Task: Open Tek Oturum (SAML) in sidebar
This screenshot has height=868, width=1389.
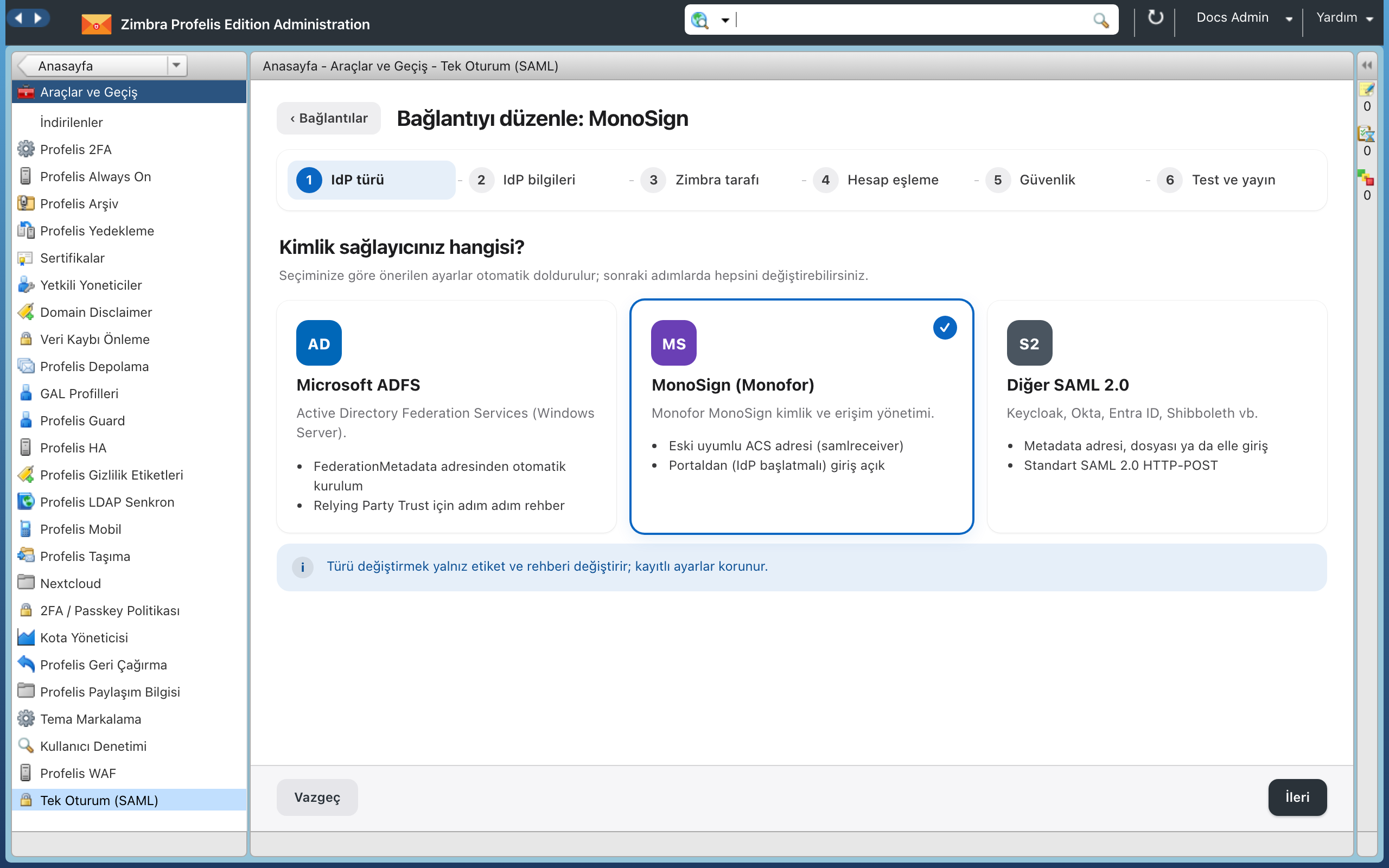Action: (129, 800)
